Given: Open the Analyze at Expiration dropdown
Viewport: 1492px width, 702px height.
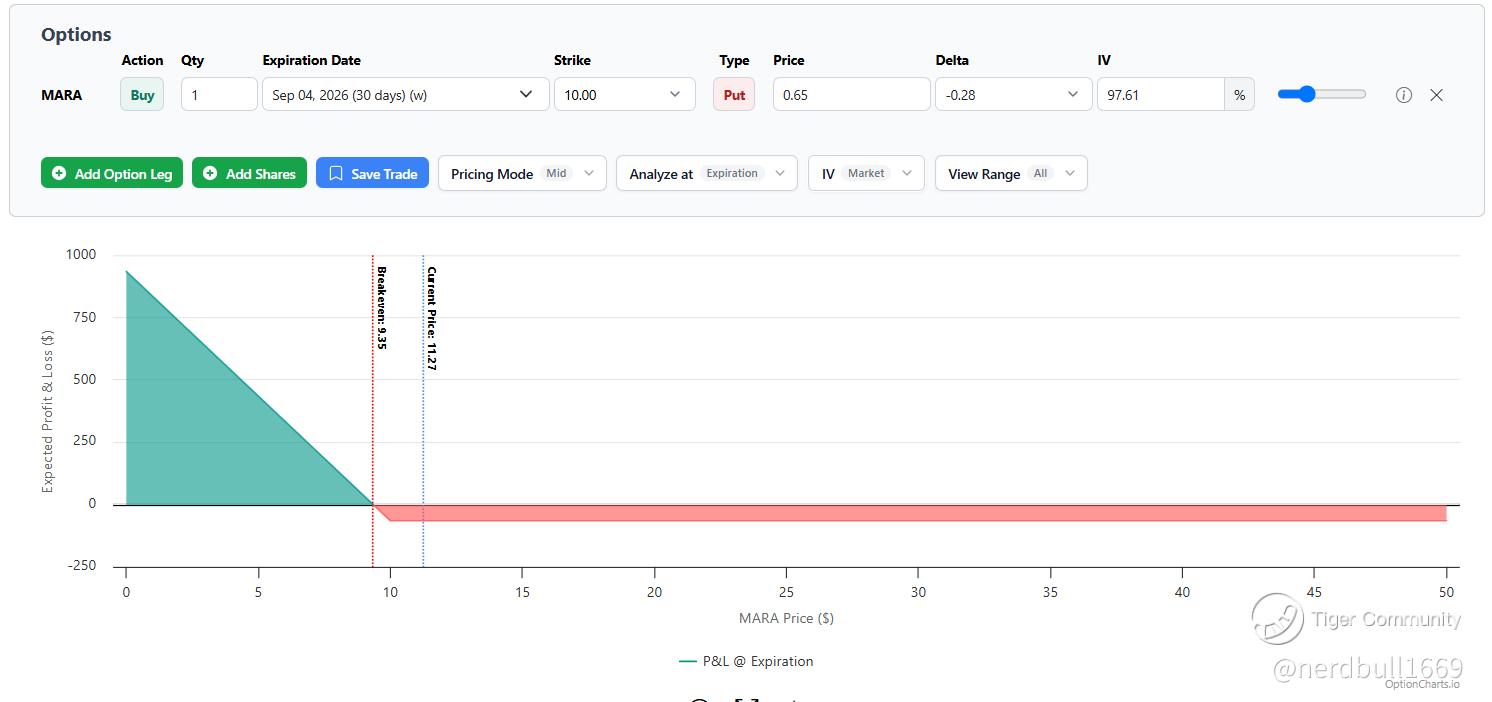Looking at the screenshot, I should [x=707, y=173].
